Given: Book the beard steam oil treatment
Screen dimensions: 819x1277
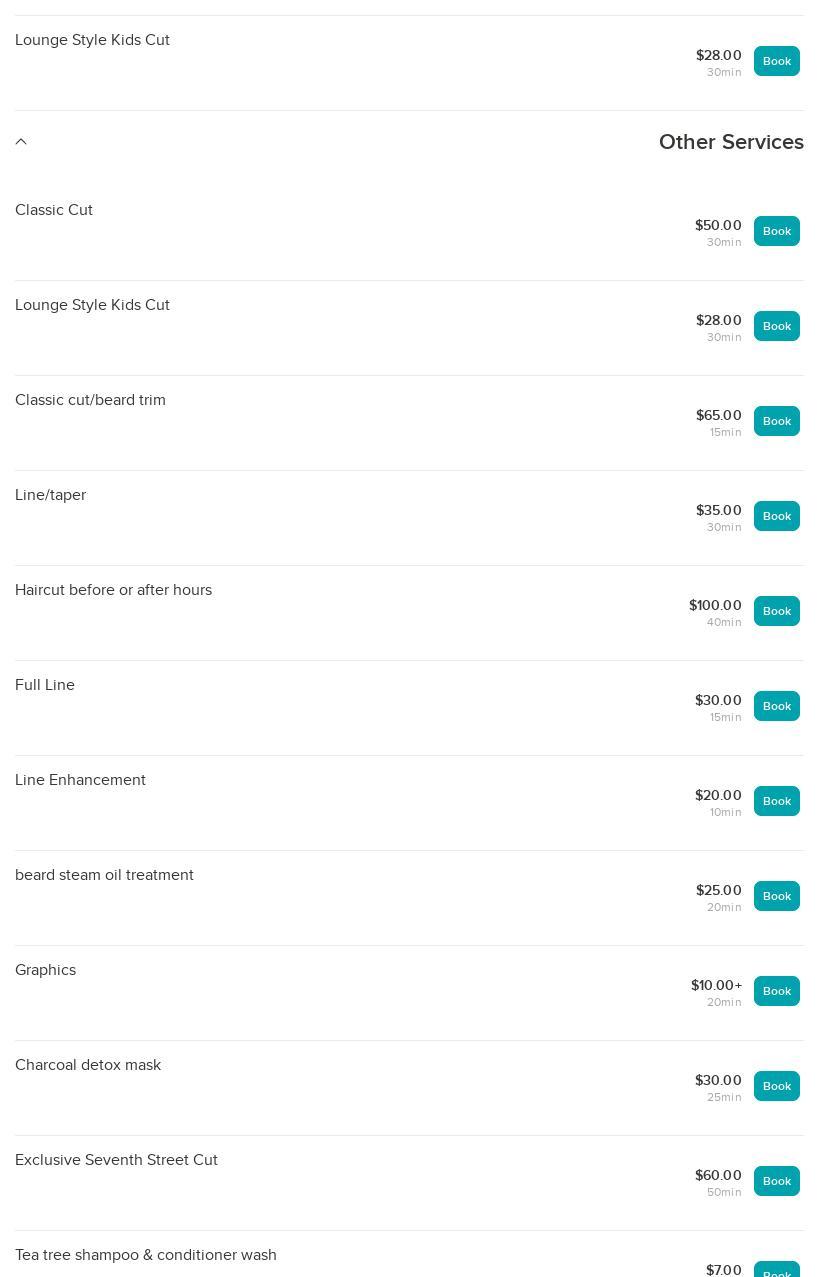Looking at the screenshot, I should click(777, 896).
